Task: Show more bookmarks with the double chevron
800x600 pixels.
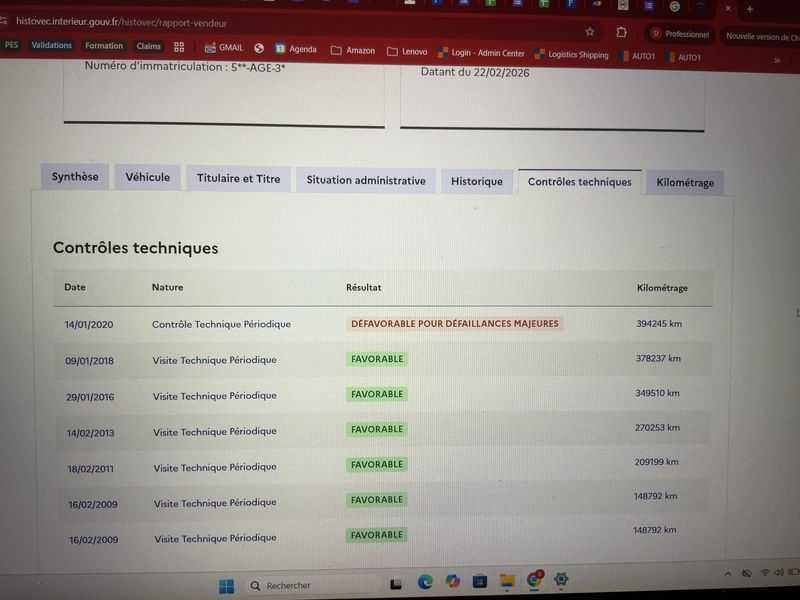Action: point(777,60)
